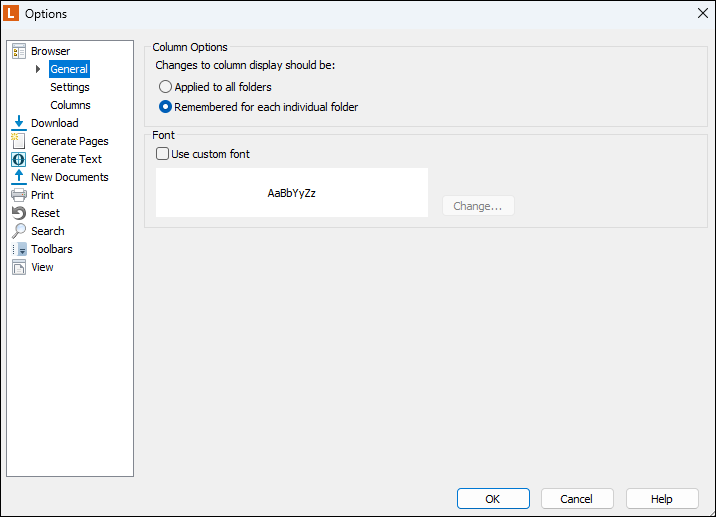Select the Toolbars category icon

[x=19, y=249]
